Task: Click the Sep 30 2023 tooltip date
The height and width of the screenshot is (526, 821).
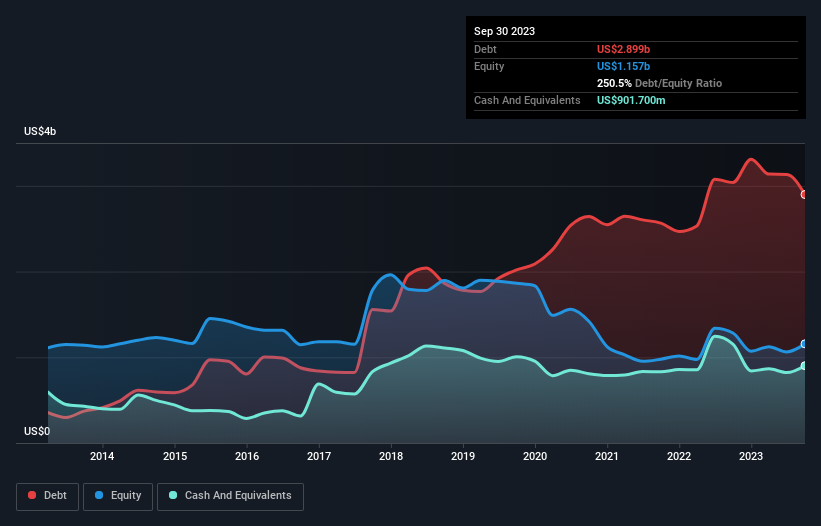Action: pyautogui.click(x=504, y=31)
